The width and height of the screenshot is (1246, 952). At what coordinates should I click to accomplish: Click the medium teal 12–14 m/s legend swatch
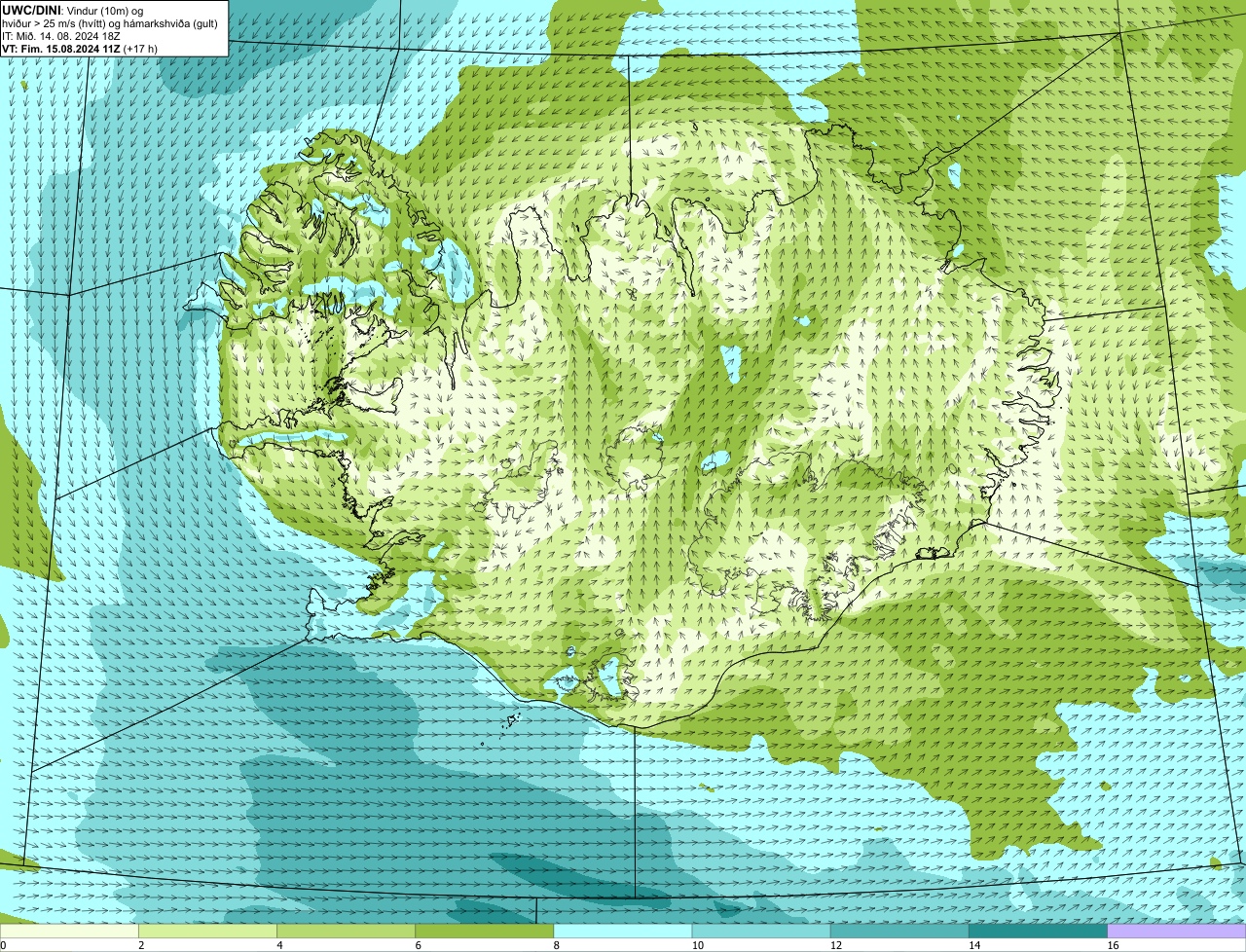click(899, 931)
